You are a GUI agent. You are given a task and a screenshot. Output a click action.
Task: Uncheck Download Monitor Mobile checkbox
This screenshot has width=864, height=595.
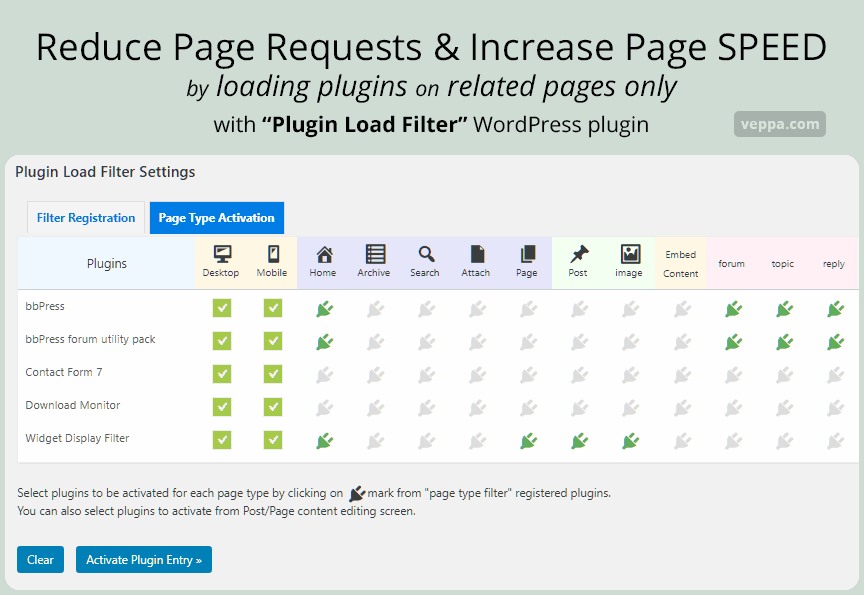point(273,407)
